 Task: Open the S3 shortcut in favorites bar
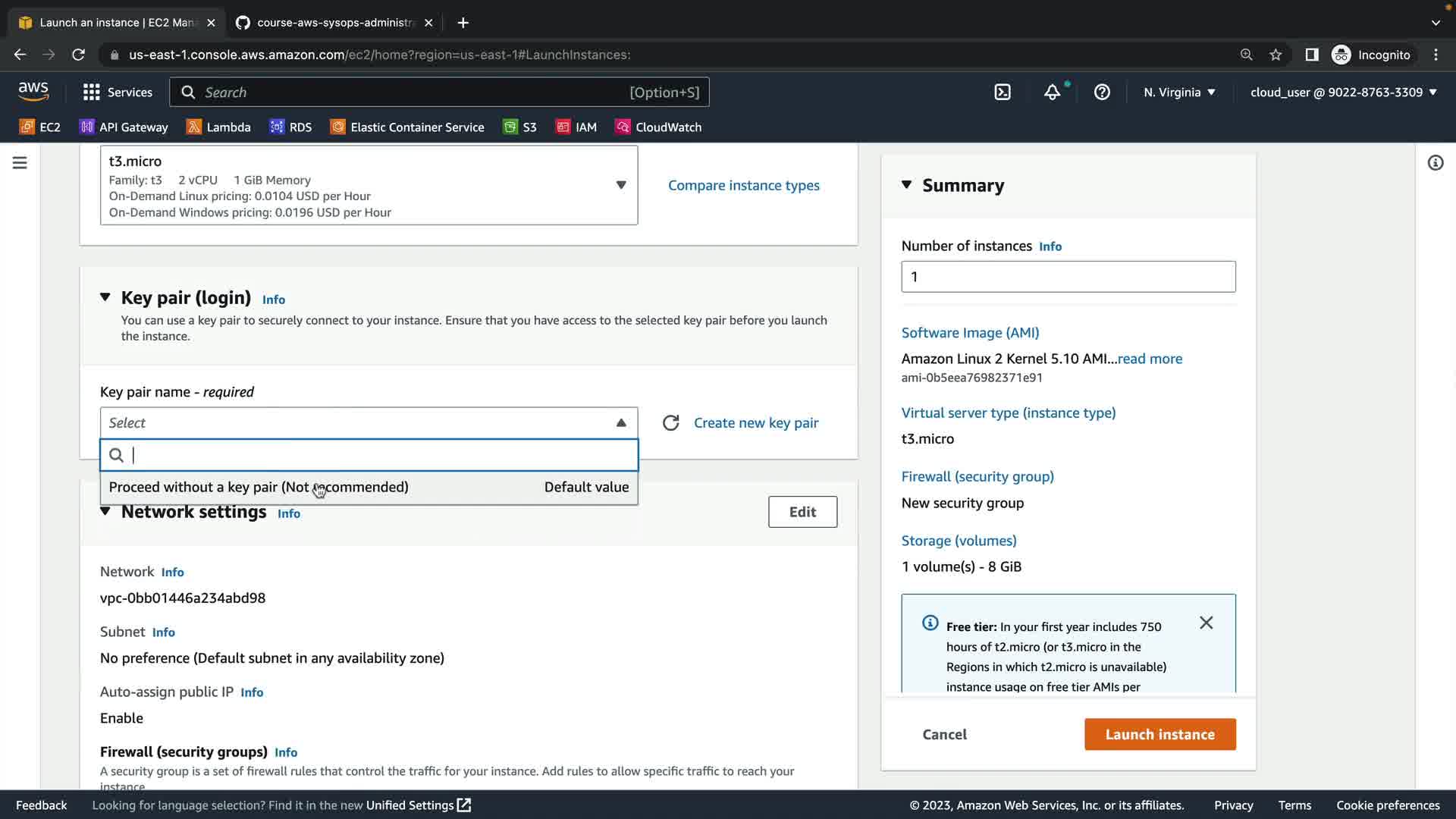coord(520,127)
